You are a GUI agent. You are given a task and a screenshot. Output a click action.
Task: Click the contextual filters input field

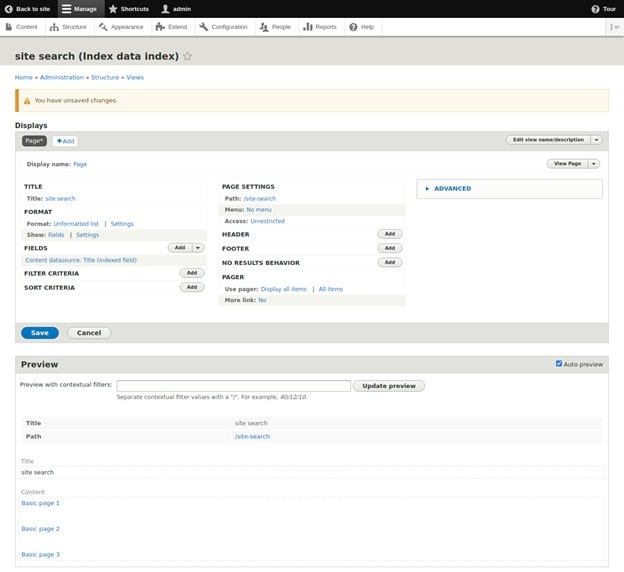tap(233, 386)
